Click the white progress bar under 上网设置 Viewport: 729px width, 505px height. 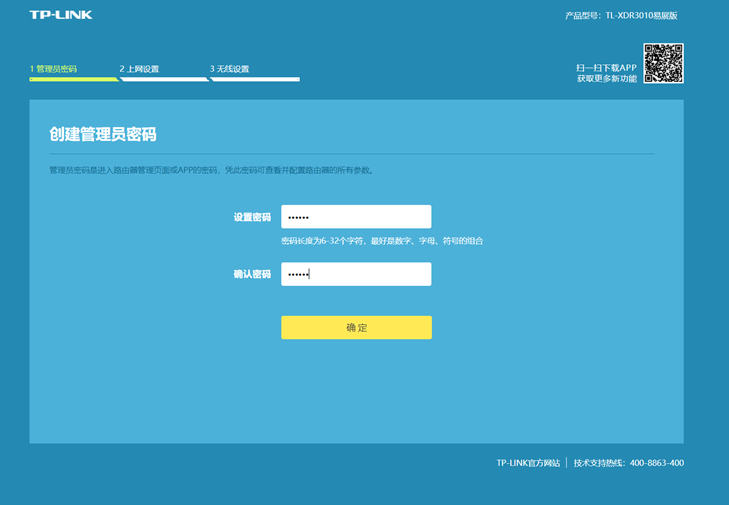click(163, 79)
